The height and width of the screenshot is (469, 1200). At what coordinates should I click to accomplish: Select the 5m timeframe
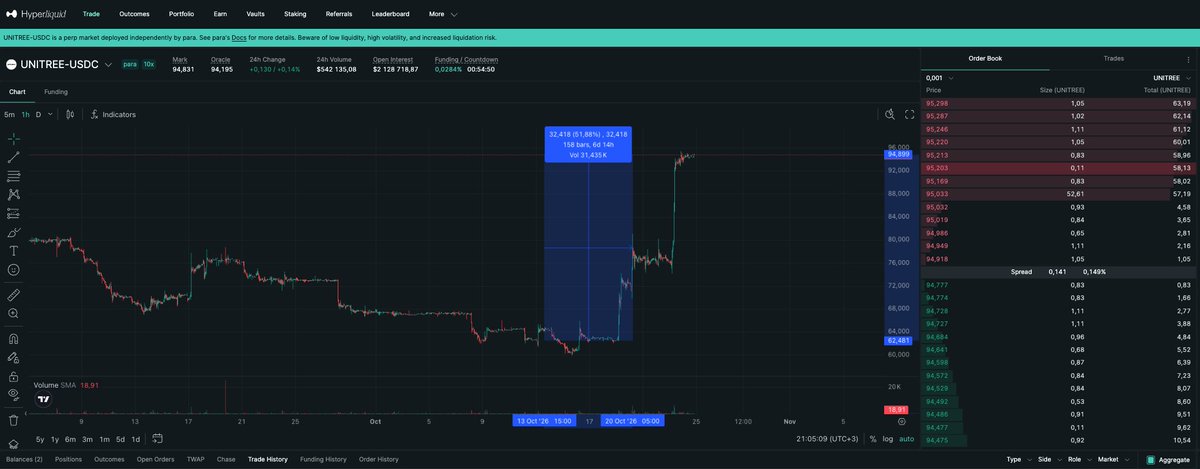(x=9, y=115)
